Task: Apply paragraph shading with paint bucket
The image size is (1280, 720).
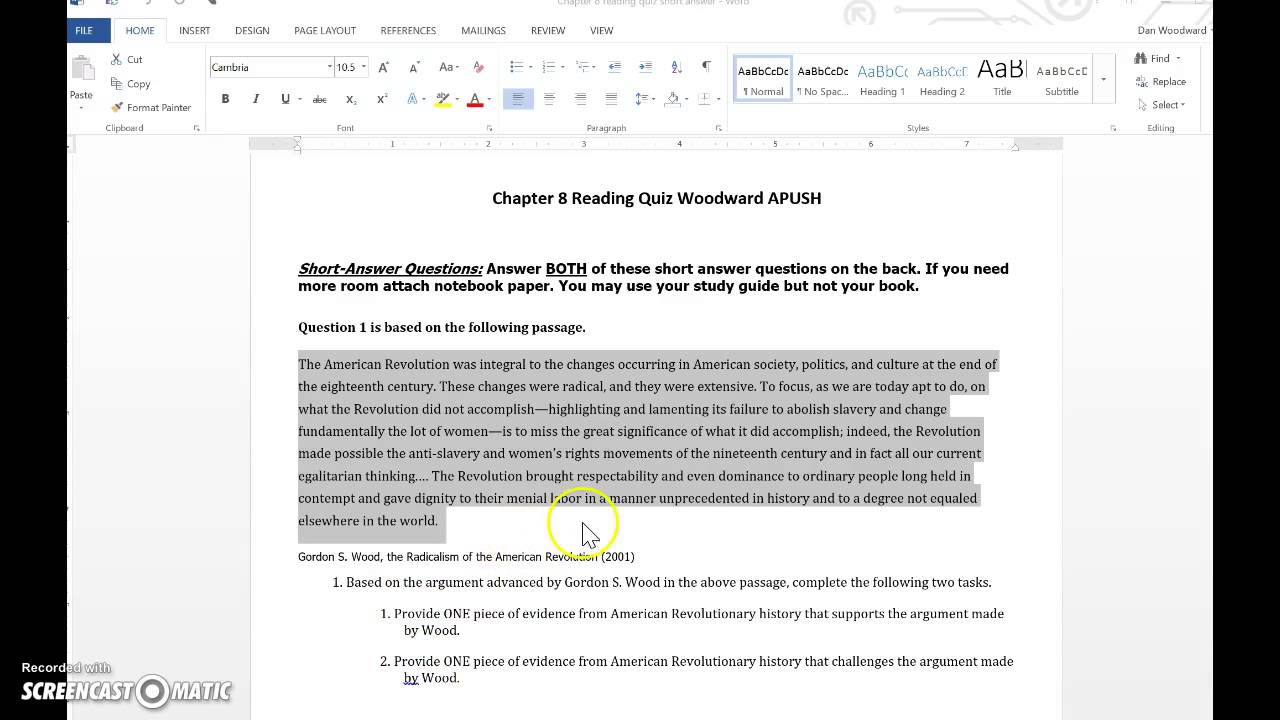Action: [x=673, y=99]
